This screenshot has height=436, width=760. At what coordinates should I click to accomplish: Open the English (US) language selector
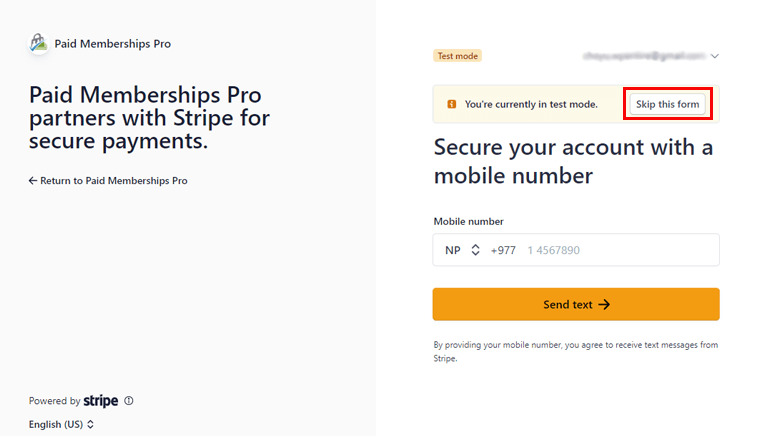(61, 424)
